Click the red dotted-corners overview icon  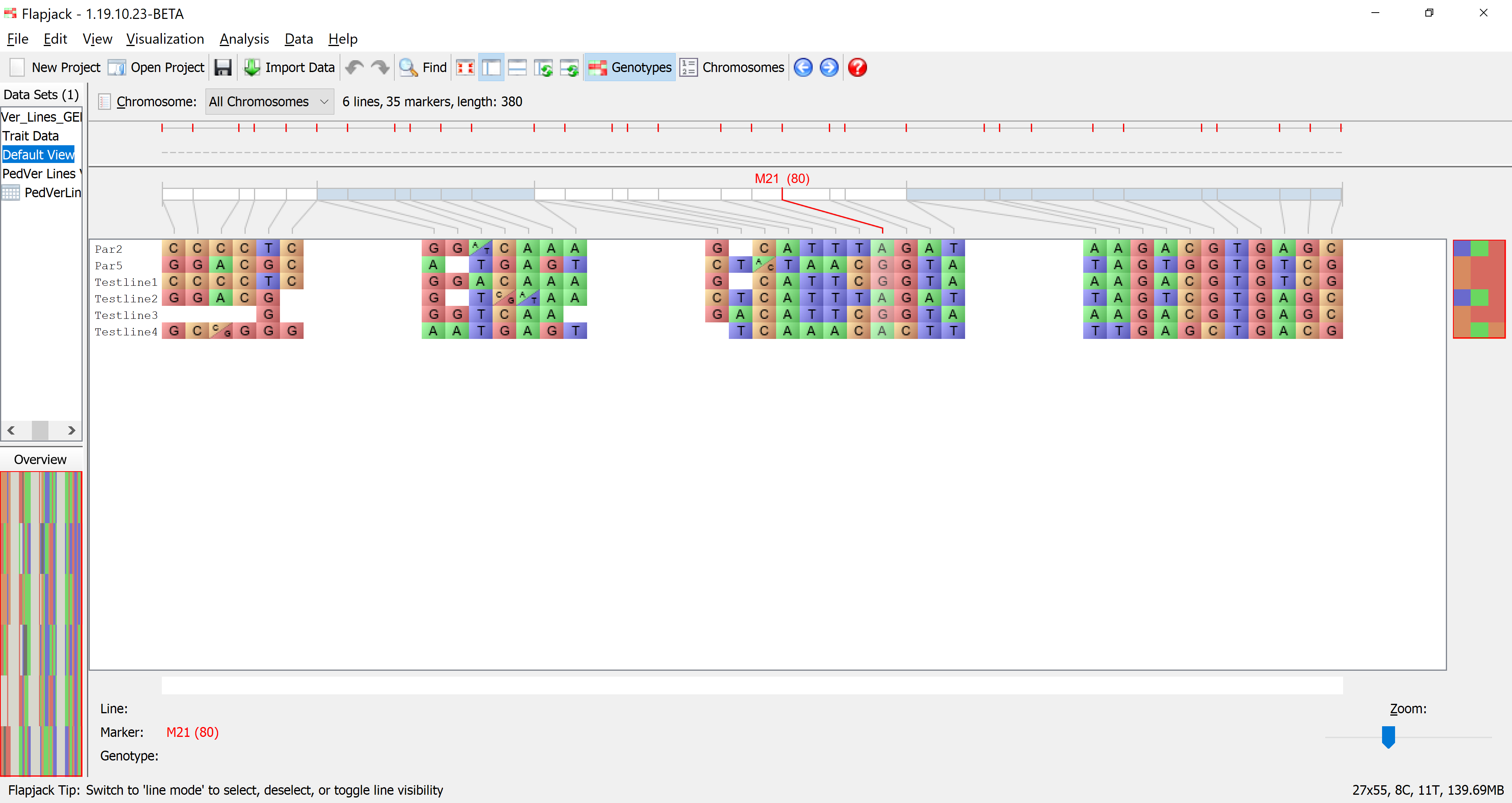pos(465,67)
